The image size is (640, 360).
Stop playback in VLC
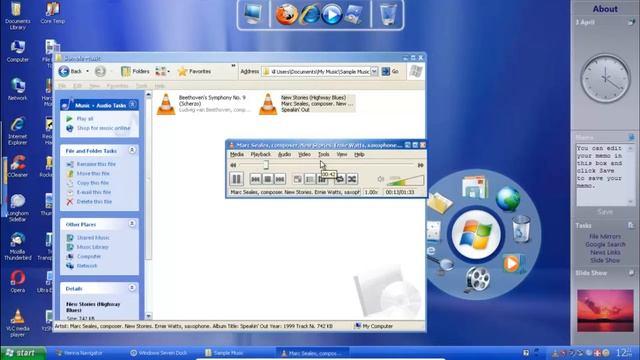pyautogui.click(x=268, y=179)
